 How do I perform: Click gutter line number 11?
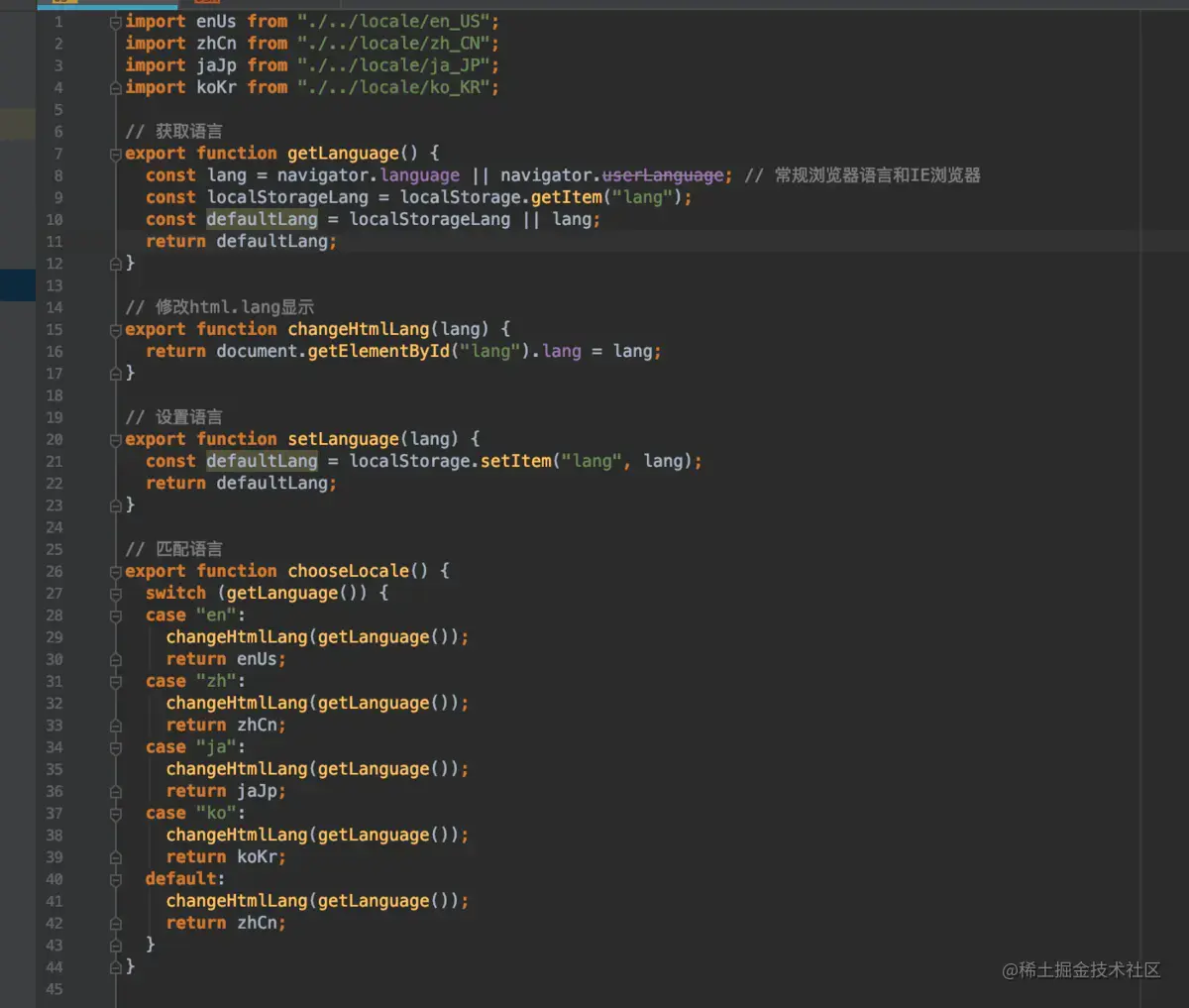(x=54, y=242)
